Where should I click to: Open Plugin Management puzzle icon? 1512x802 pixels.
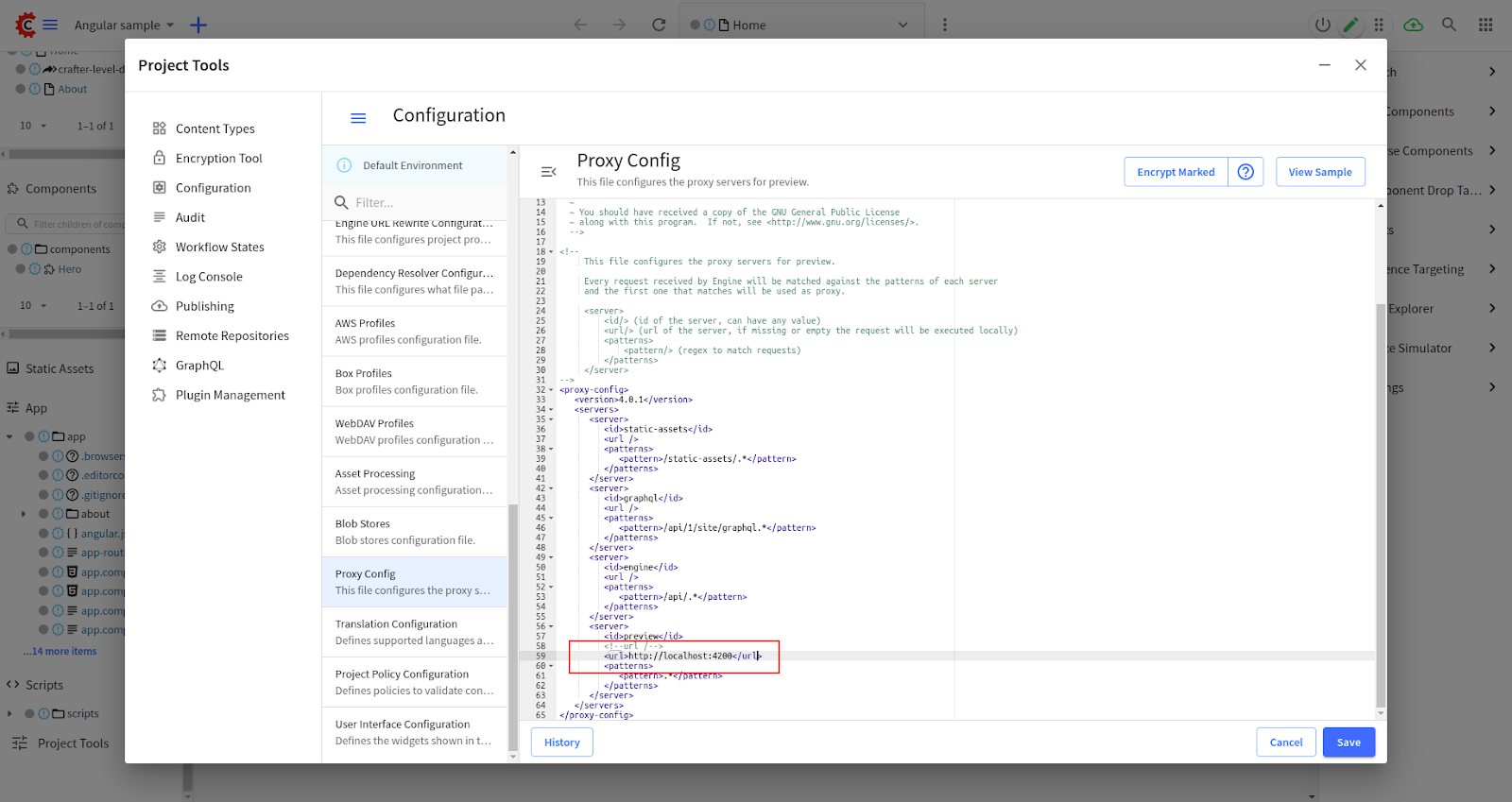click(x=160, y=395)
